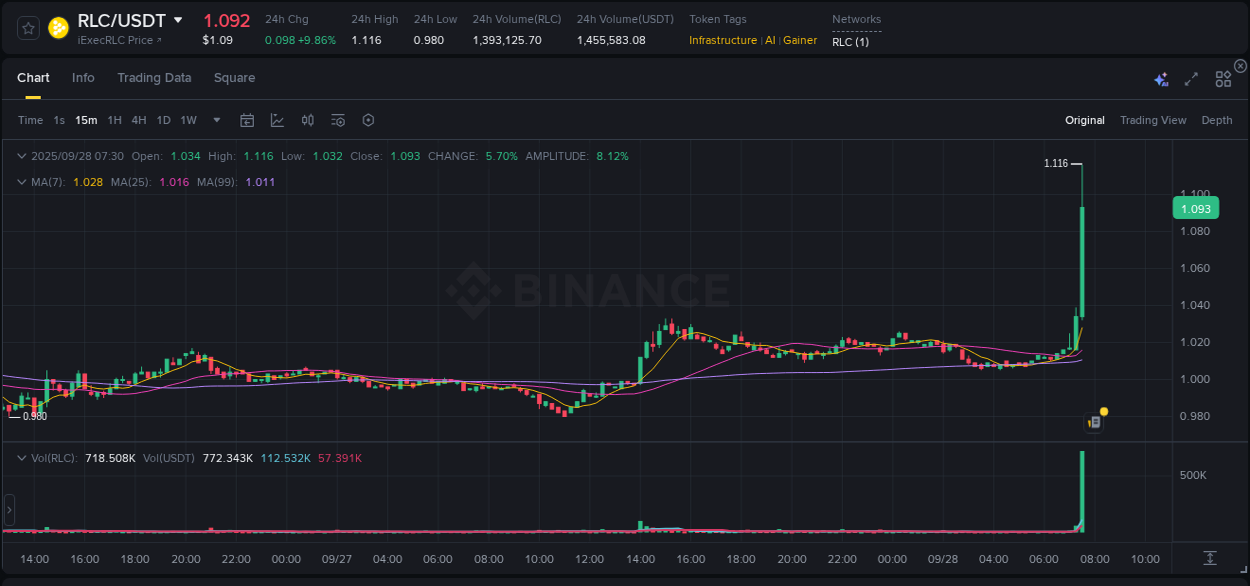Switch to the Trading Data tab
Image resolution: width=1250 pixels, height=586 pixels.
click(154, 77)
